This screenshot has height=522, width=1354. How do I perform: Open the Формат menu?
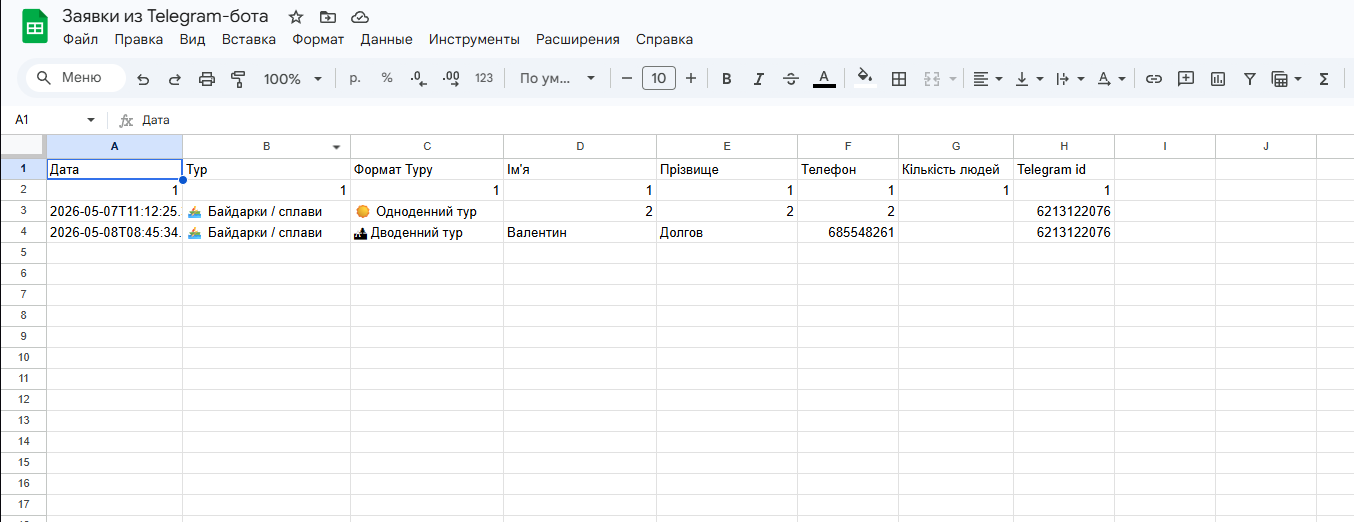point(318,39)
